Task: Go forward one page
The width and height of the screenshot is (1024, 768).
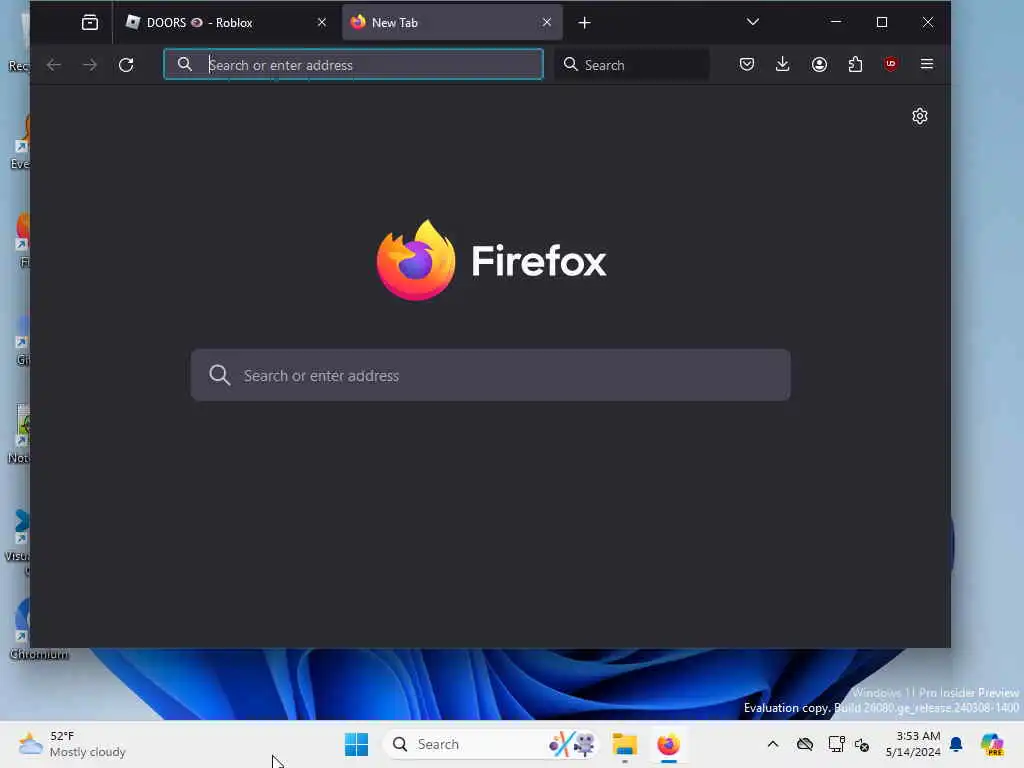Action: 90,65
